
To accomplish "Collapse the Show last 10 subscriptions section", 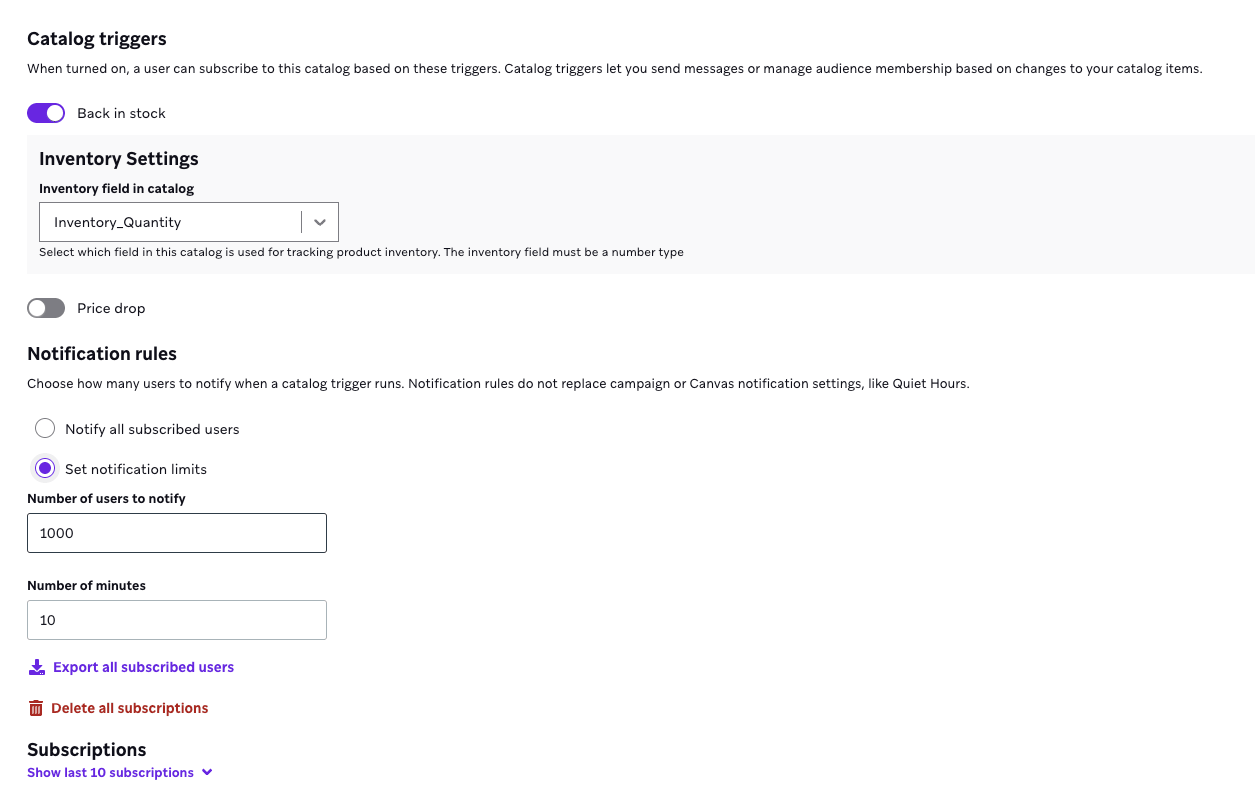I will pyautogui.click(x=110, y=772).
